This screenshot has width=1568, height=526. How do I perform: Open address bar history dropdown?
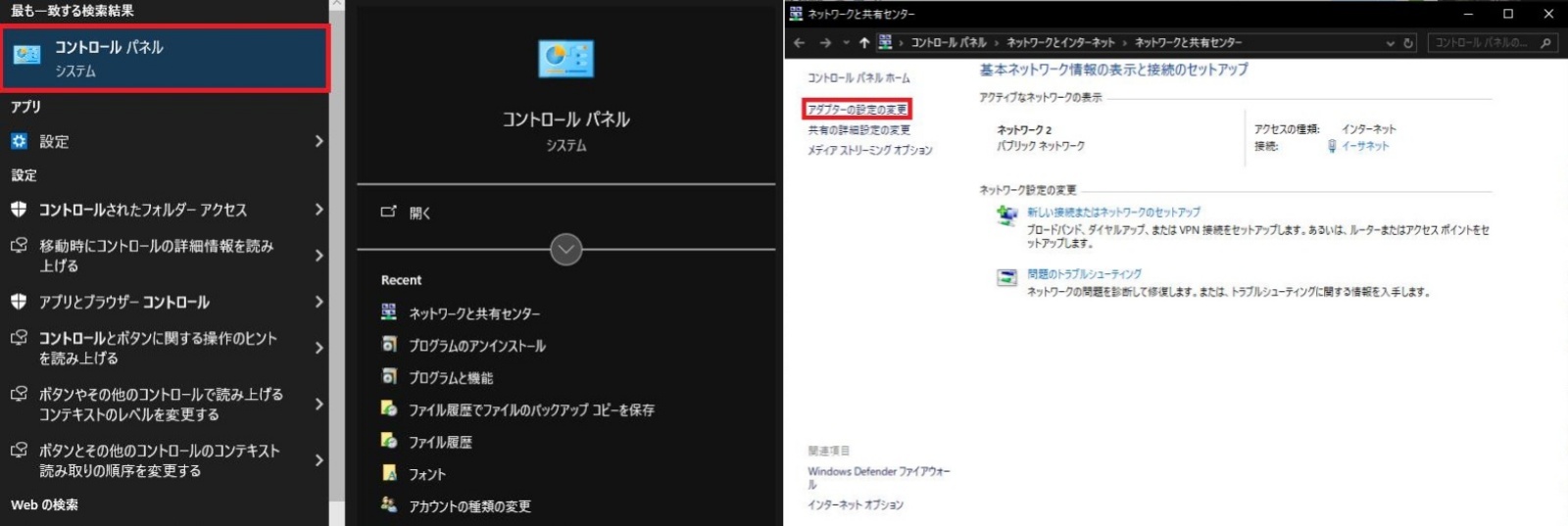[1391, 43]
